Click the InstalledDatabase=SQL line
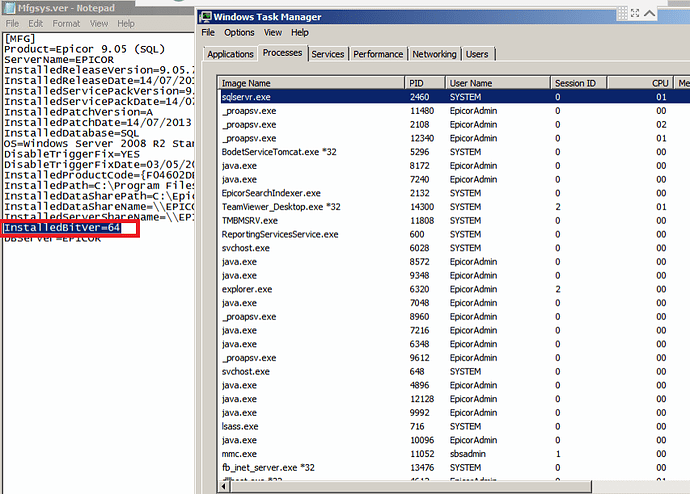The width and height of the screenshot is (690, 494). [71, 133]
